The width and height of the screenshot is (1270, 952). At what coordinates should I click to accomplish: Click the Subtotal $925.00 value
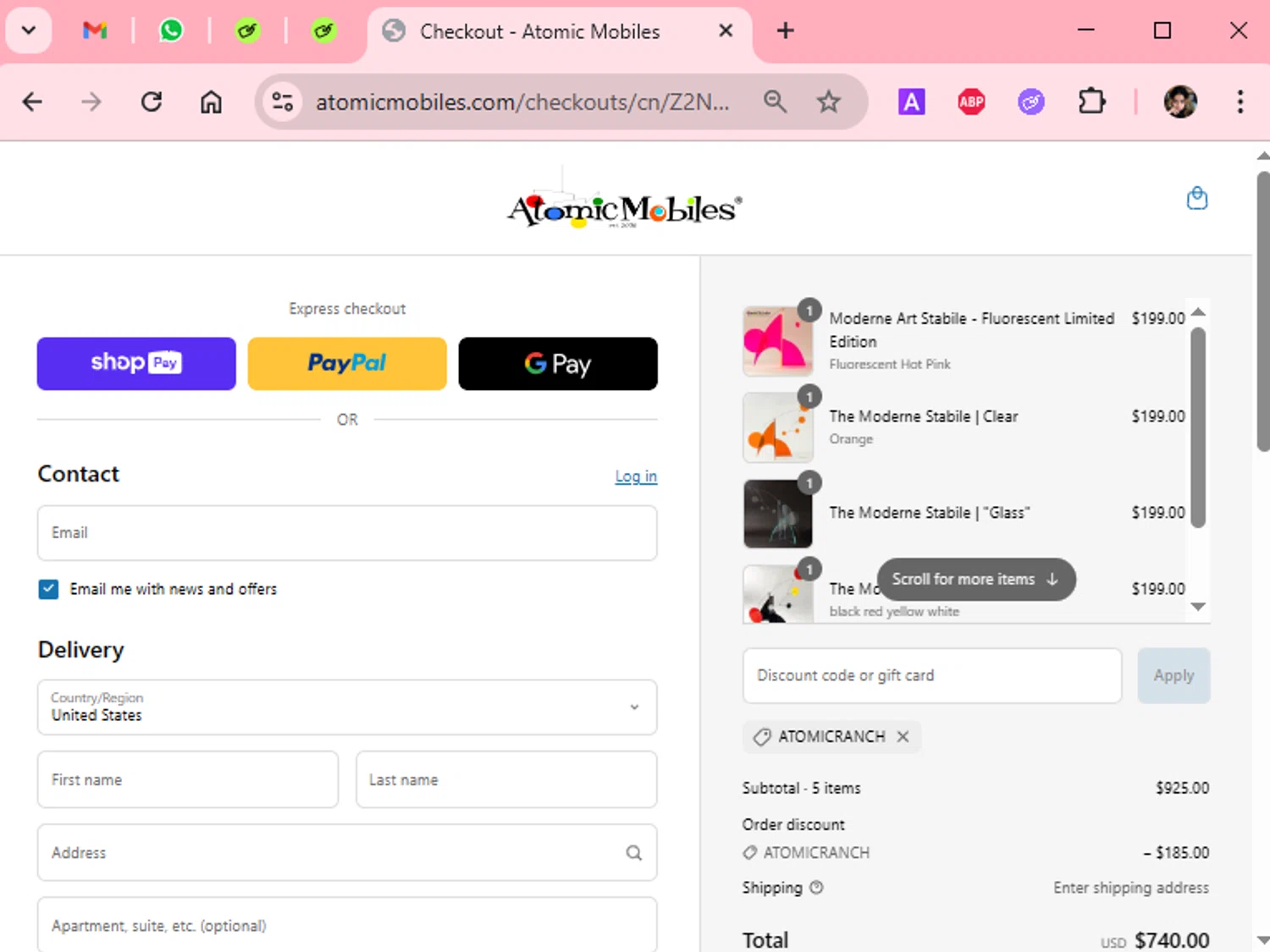pyautogui.click(x=1183, y=788)
